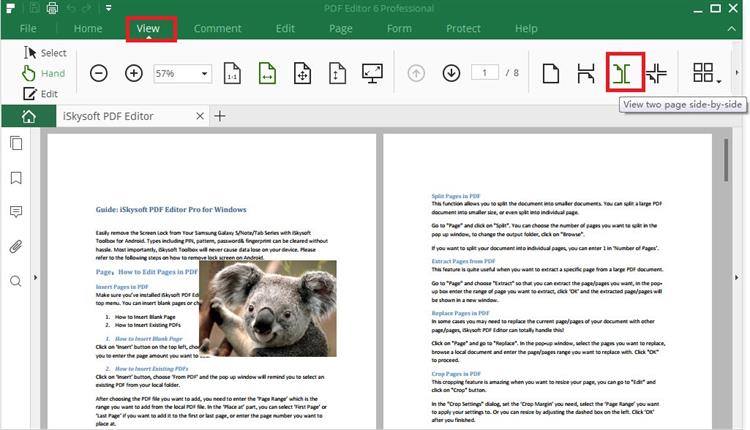Expand the toolbar overflow arrow

coord(737,73)
